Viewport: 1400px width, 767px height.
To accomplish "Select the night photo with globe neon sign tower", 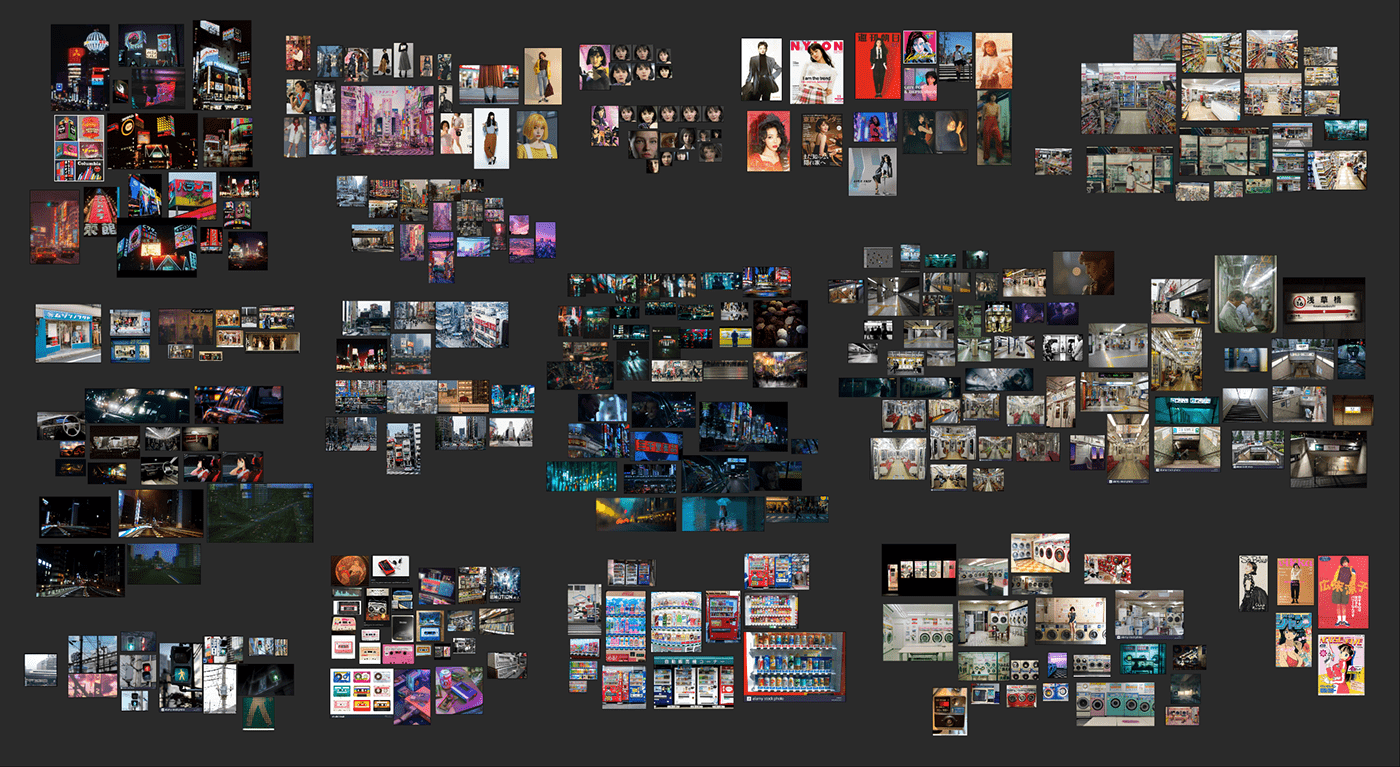I will tap(80, 68).
